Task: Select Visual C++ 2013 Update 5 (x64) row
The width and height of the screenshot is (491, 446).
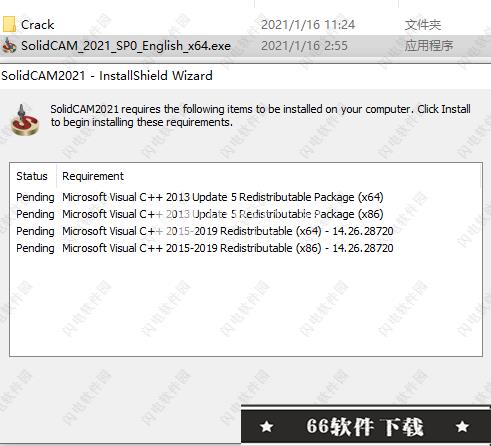Action: point(200,197)
